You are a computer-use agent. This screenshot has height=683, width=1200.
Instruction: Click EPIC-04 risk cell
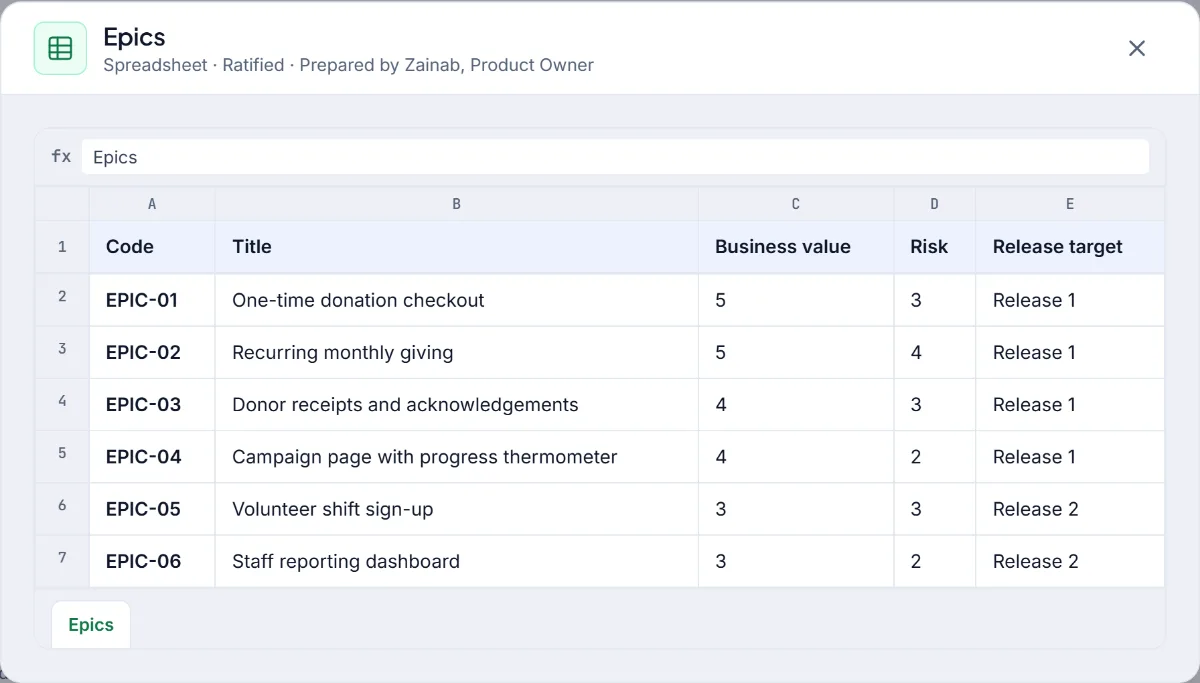(x=935, y=456)
